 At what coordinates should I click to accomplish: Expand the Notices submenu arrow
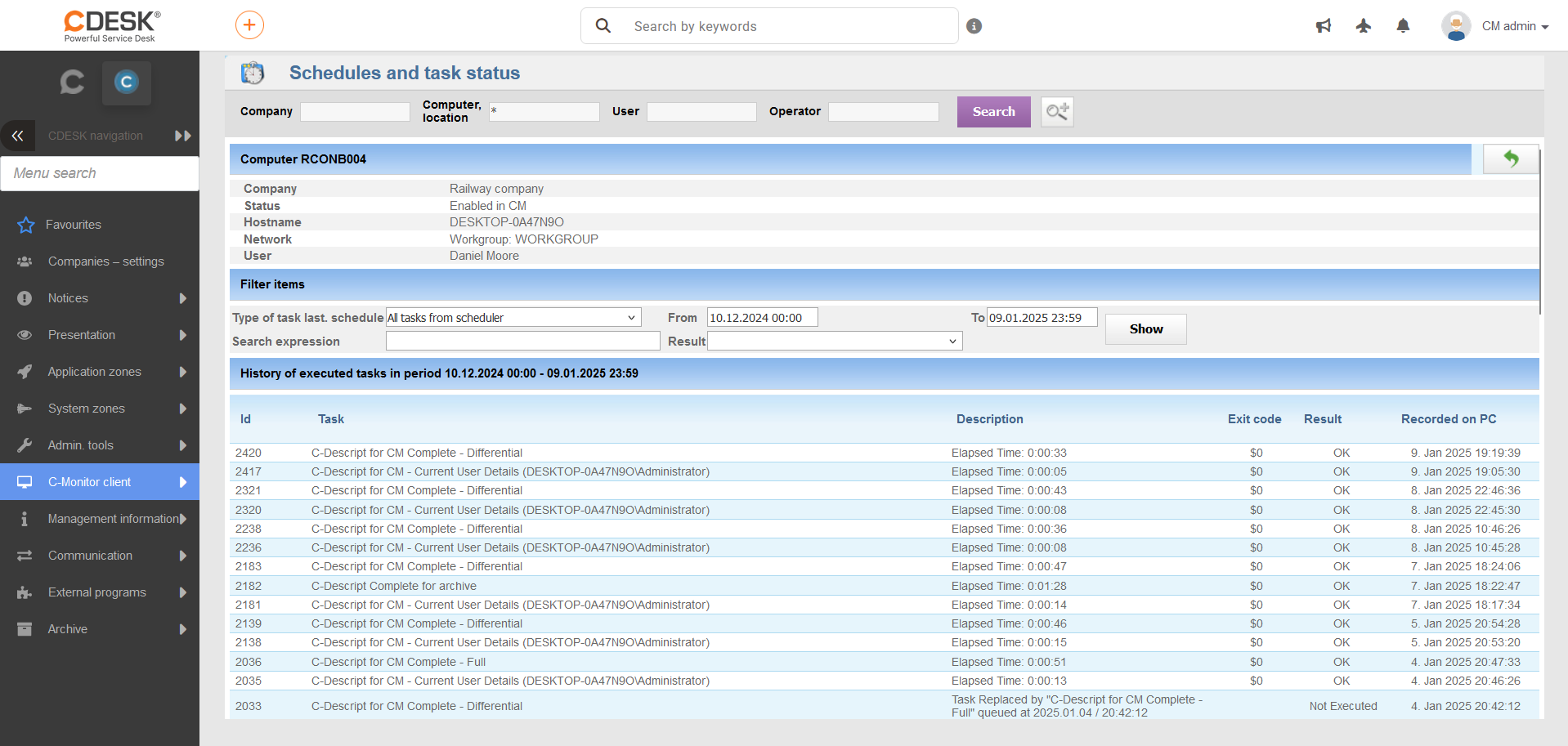click(183, 298)
